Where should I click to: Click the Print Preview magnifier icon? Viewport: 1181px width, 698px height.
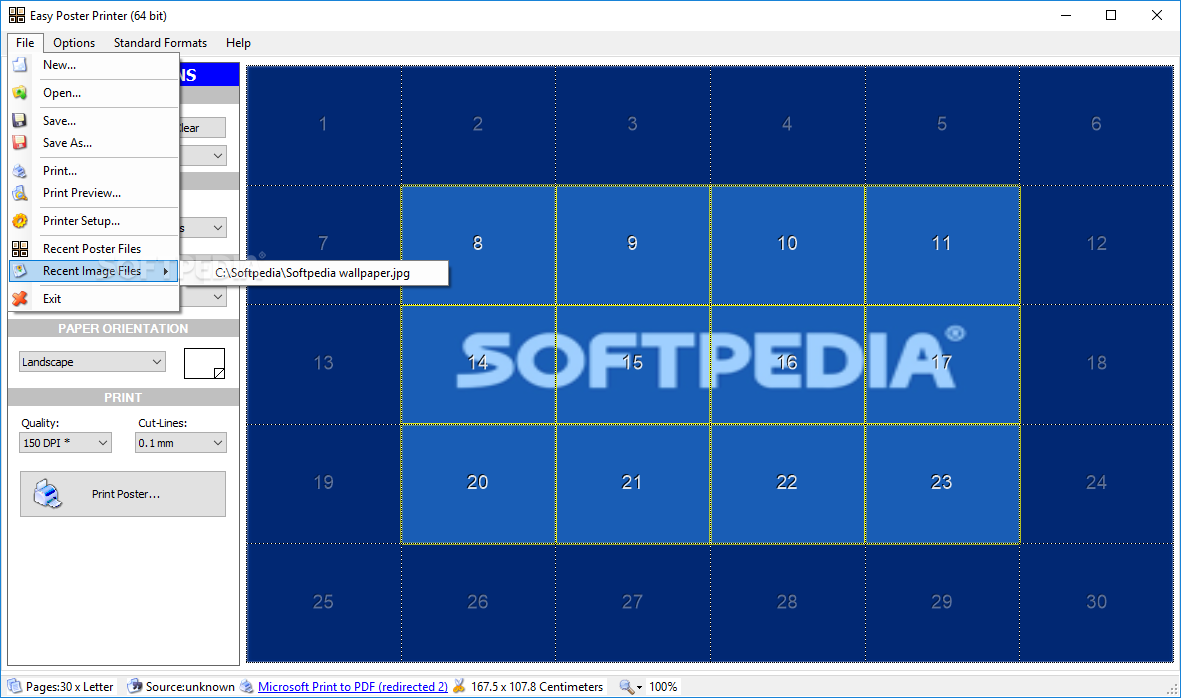[x=20, y=193]
